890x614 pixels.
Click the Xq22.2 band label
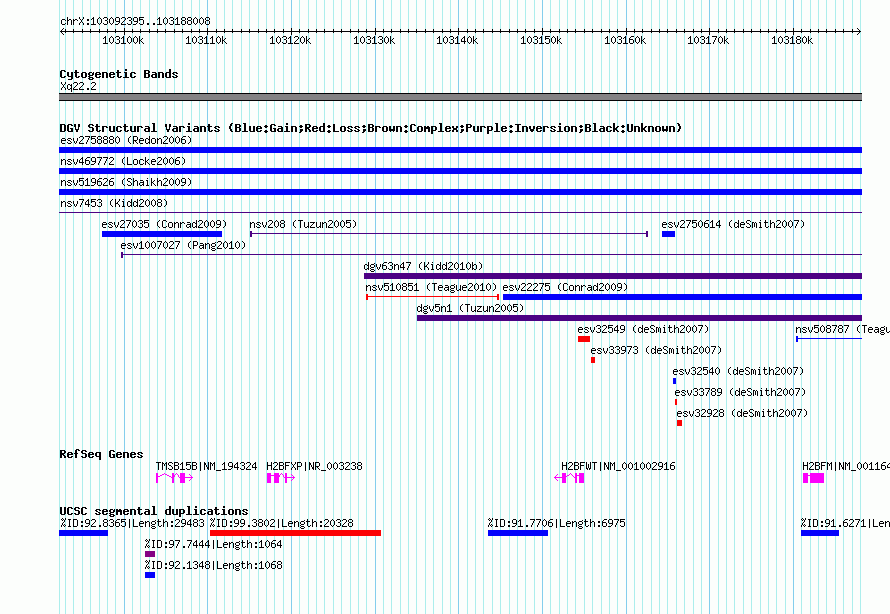tap(78, 86)
